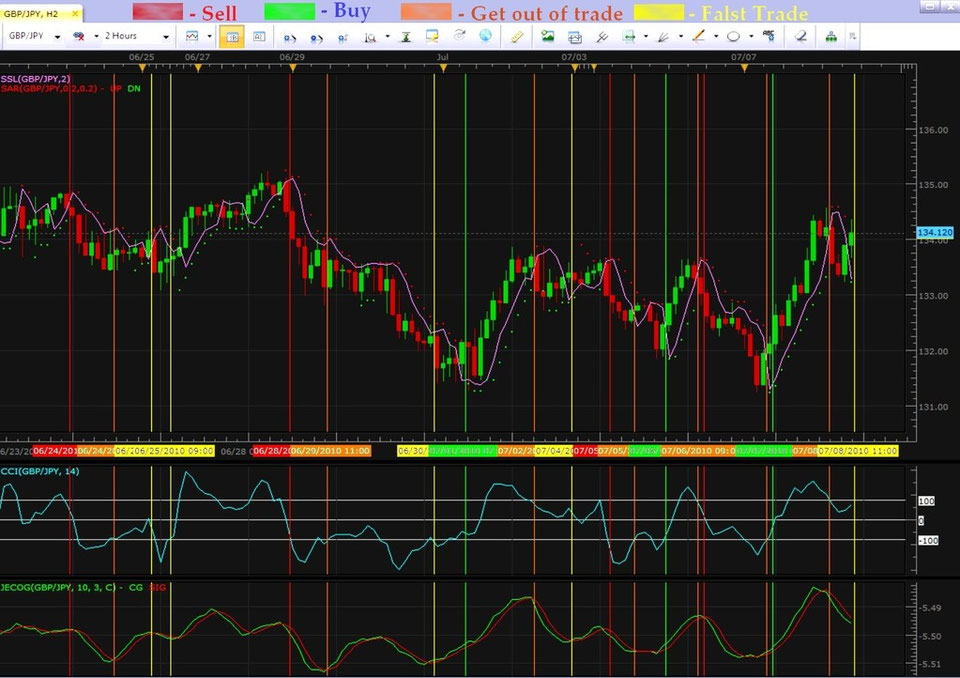The image size is (960, 678).
Task: Select the trend line drawing tool
Action: pyautogui.click(x=698, y=37)
